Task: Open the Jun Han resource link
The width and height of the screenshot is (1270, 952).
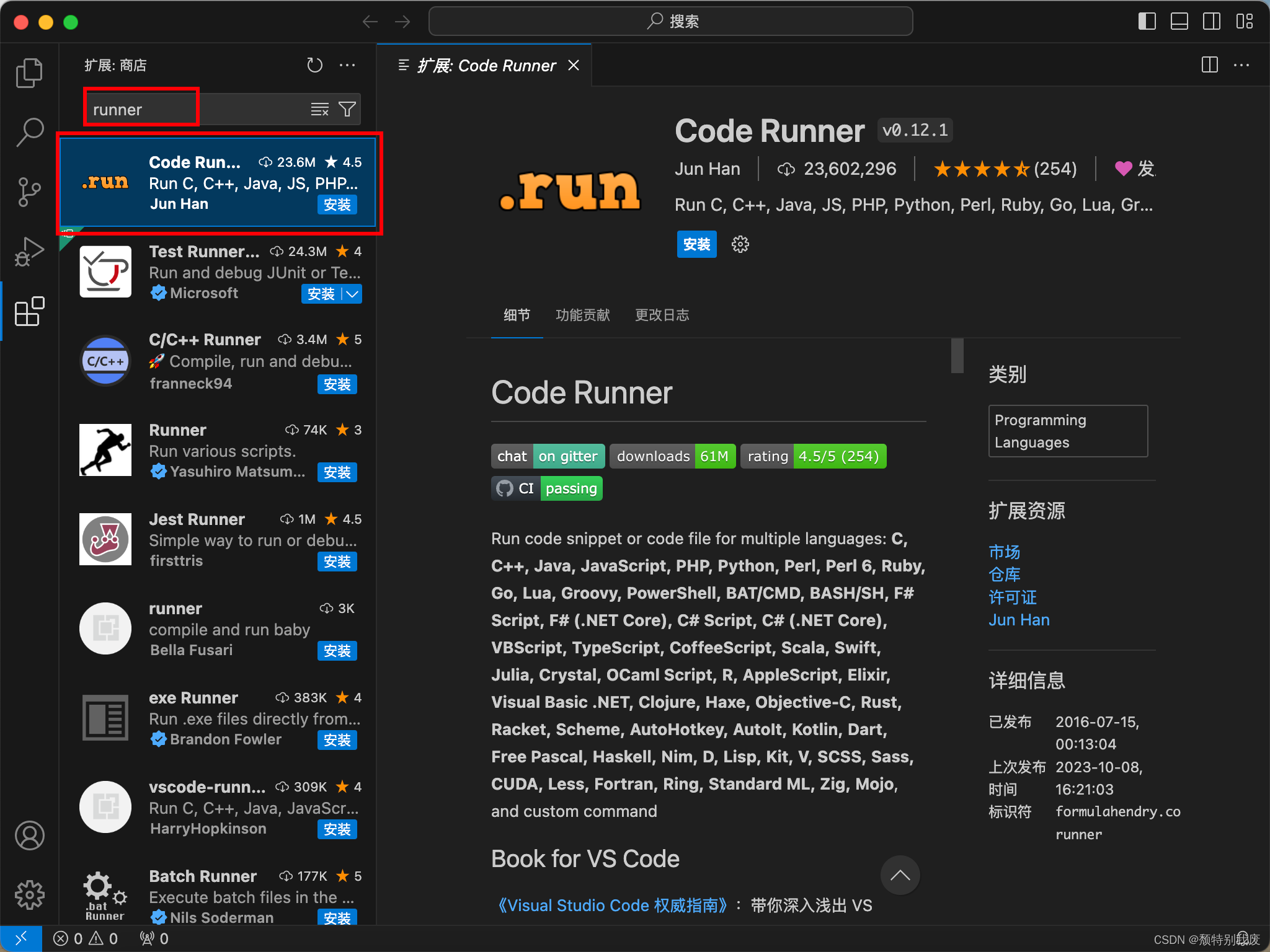Action: pos(1019,620)
